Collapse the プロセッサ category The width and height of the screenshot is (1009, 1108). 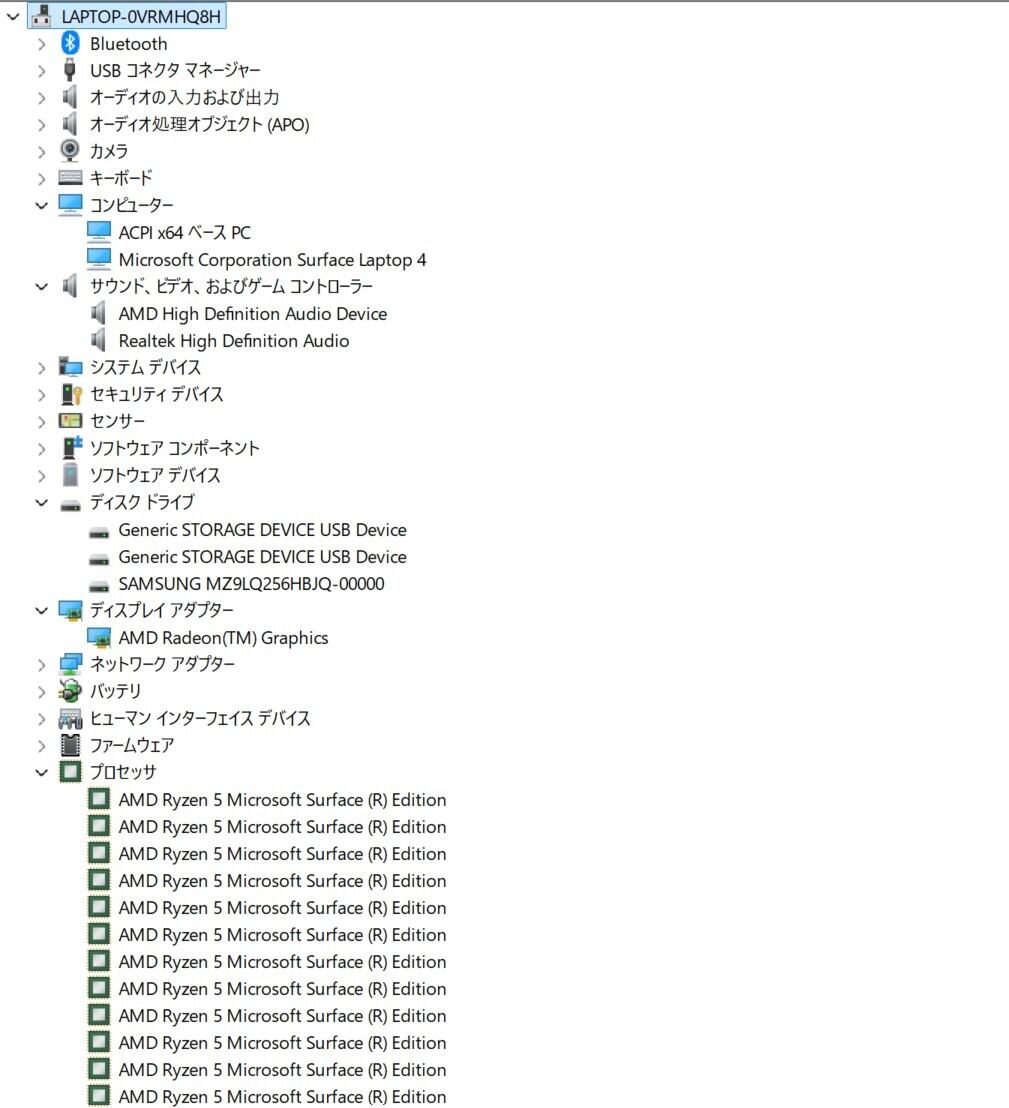[41, 773]
